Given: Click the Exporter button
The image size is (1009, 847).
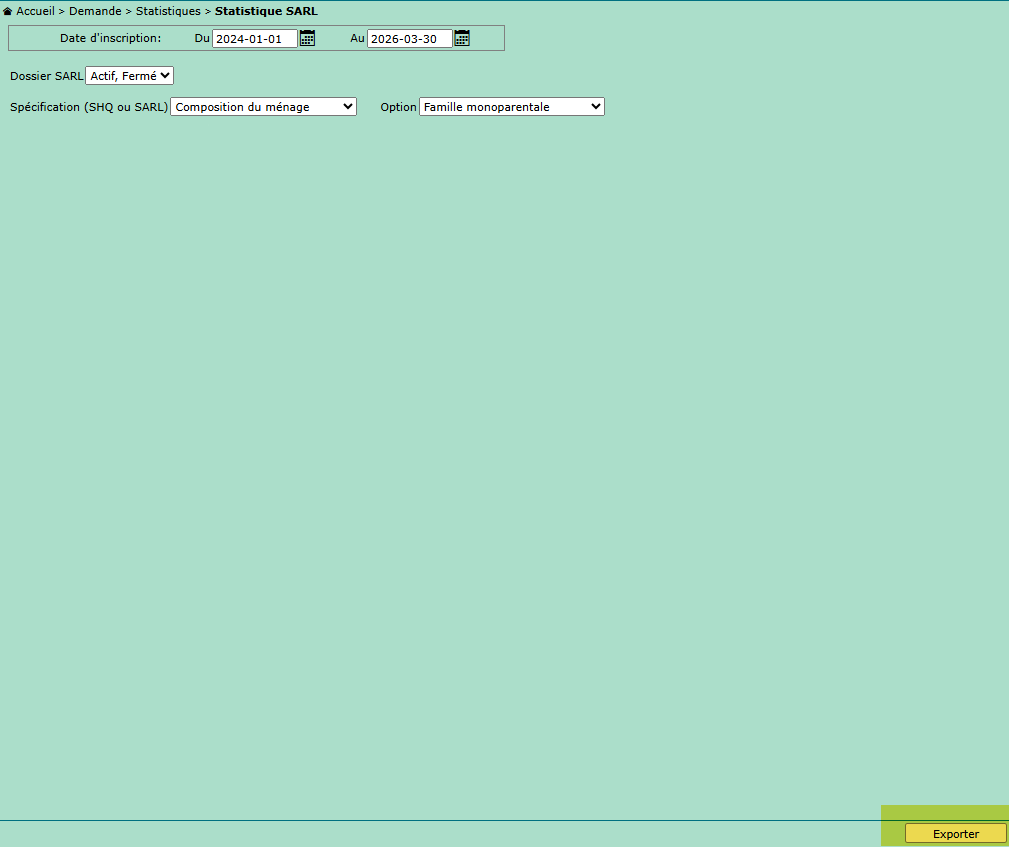Looking at the screenshot, I should click(x=955, y=834).
